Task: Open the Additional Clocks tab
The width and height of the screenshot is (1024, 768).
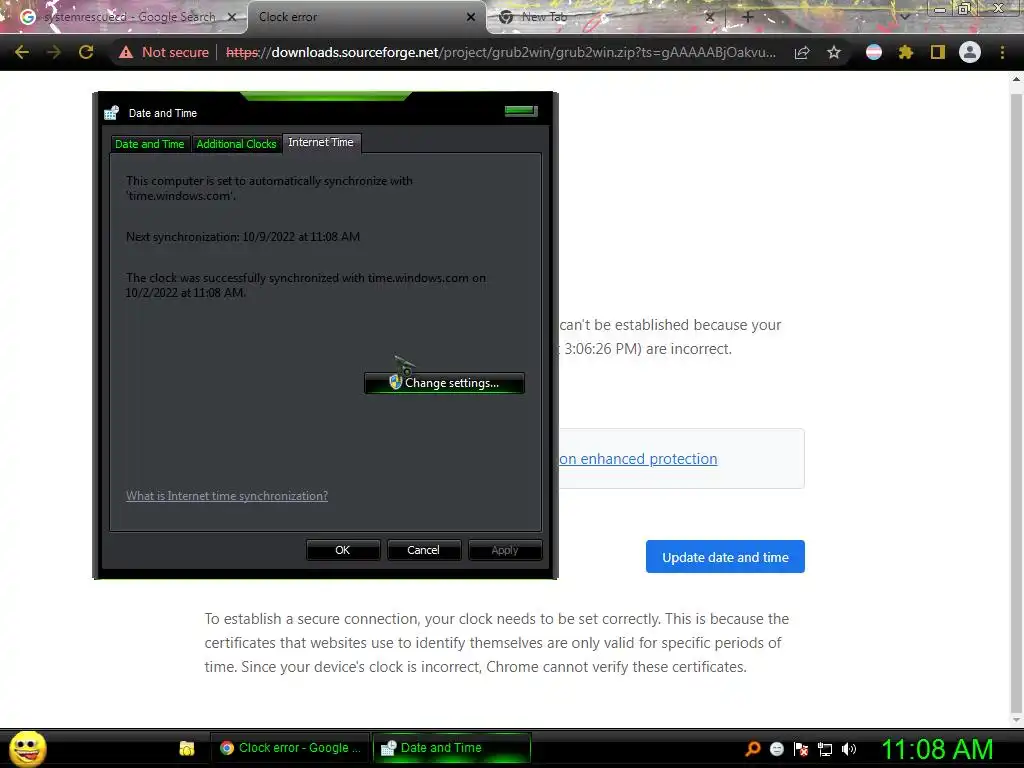Action: pos(236,144)
